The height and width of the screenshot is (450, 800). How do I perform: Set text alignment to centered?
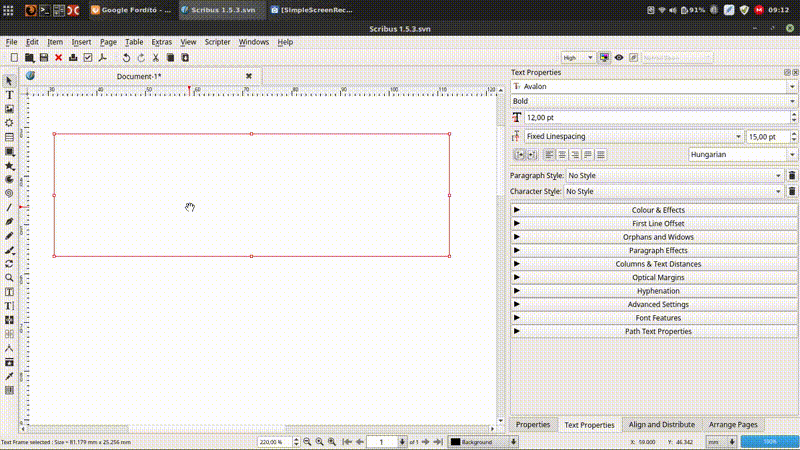tap(561, 154)
